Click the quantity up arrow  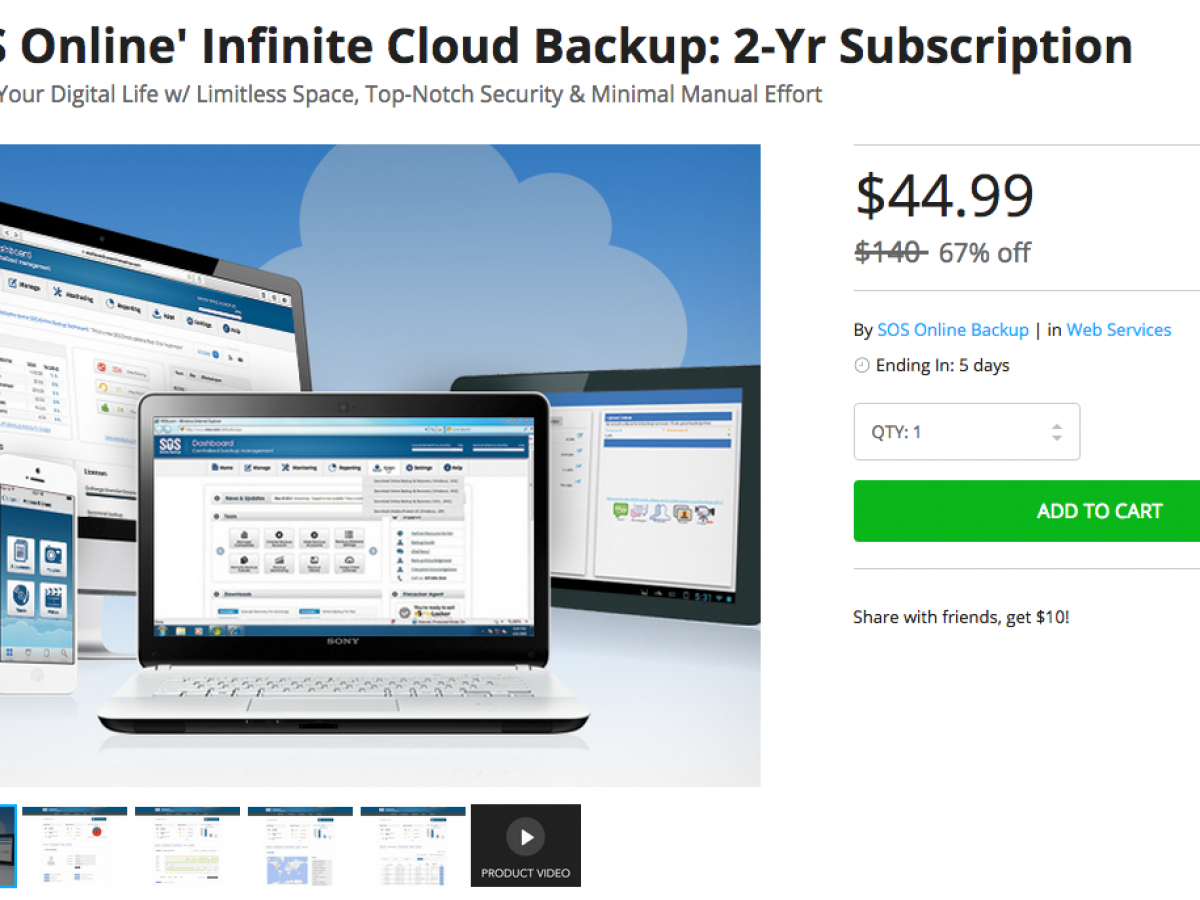click(1056, 426)
